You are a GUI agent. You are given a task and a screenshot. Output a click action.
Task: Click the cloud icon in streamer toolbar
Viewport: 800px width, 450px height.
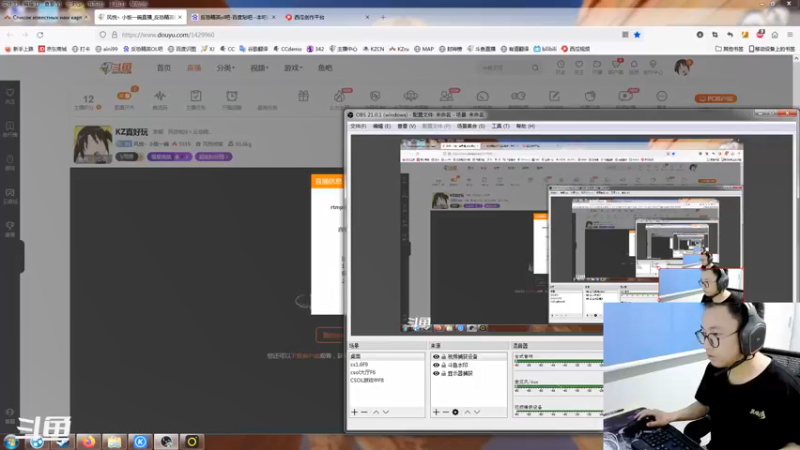point(411,95)
